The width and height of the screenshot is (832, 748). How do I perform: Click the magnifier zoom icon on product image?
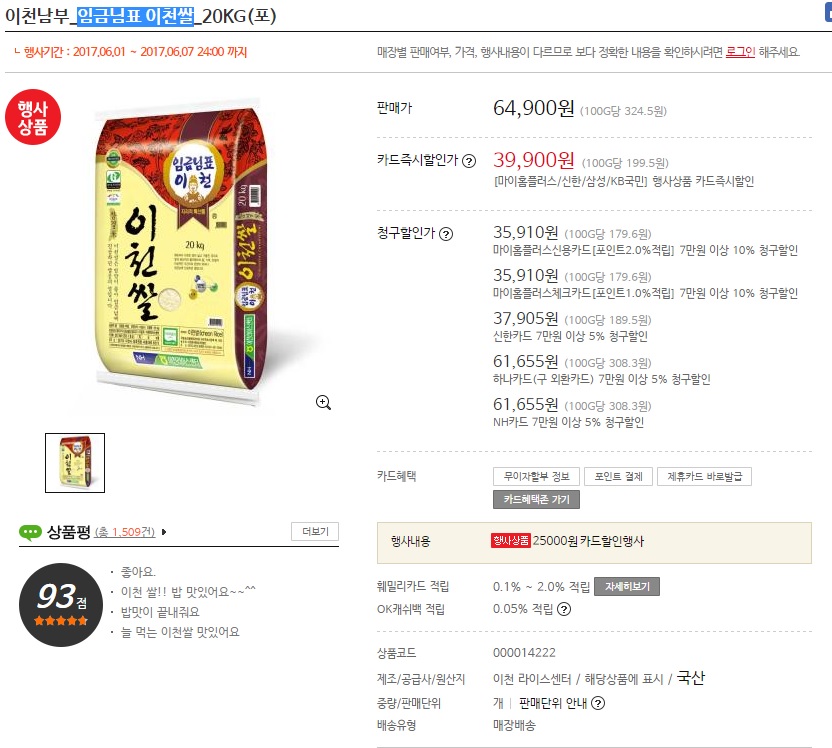coord(323,403)
